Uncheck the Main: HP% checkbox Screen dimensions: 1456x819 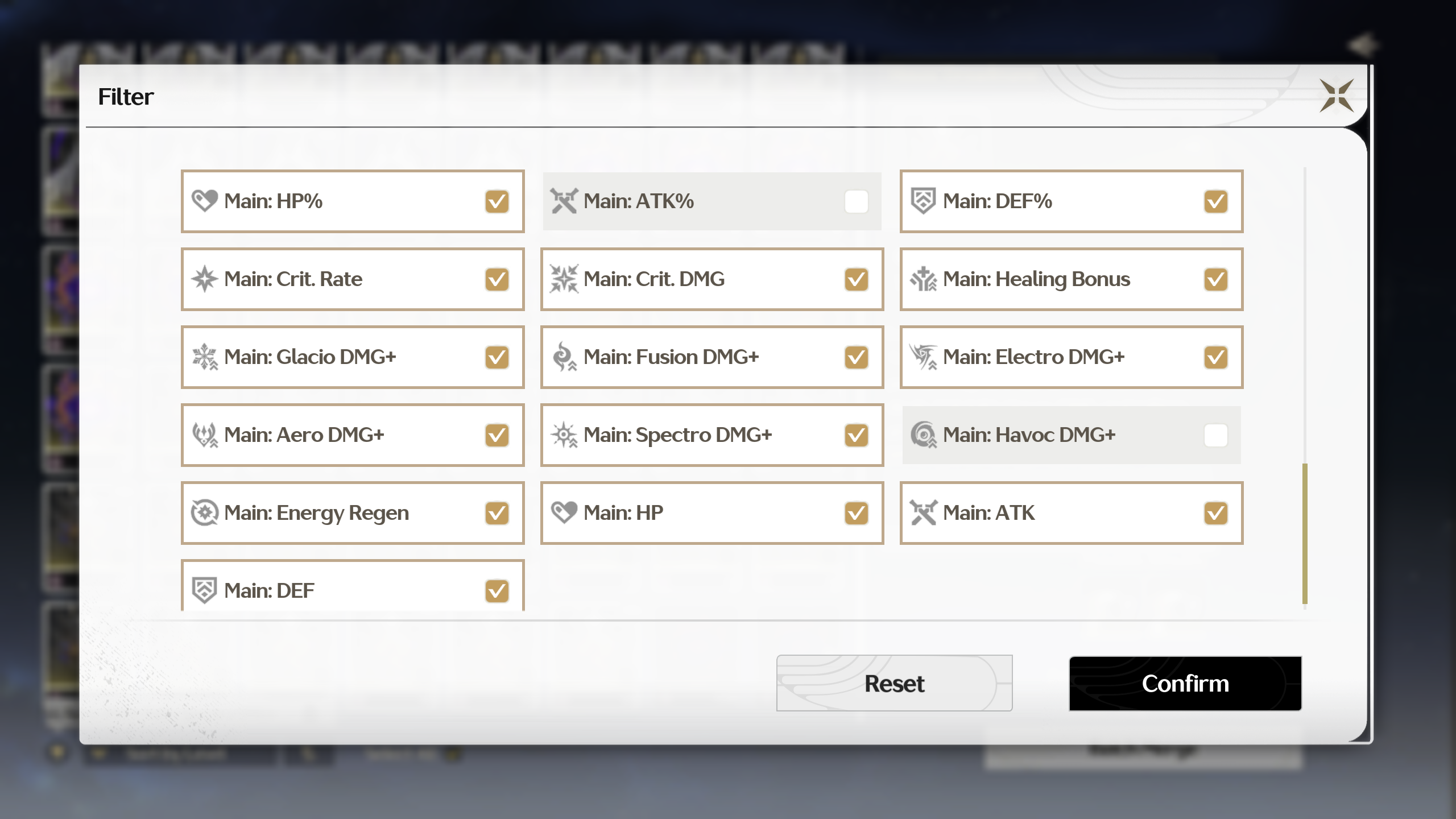pos(497,201)
